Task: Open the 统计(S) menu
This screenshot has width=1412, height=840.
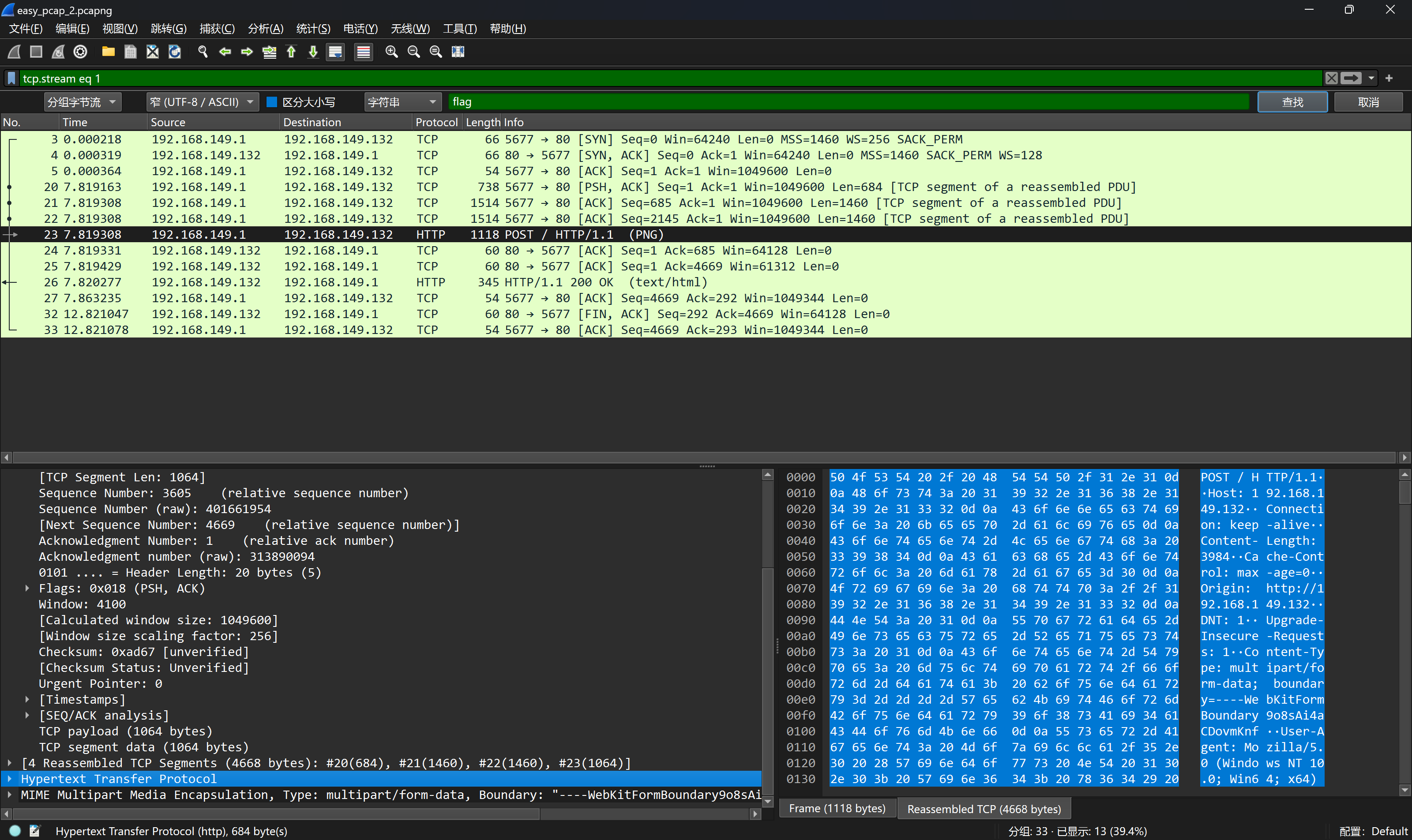Action: coord(313,28)
